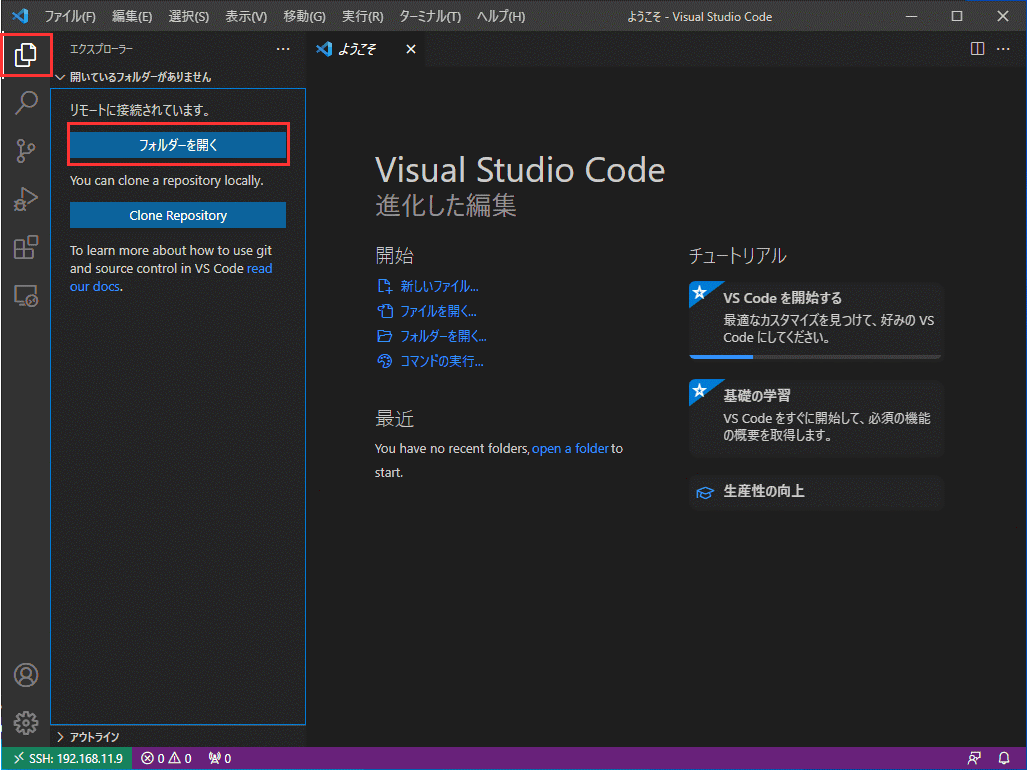Open the Run and Debug icon
1028x771 pixels.
[x=26, y=199]
